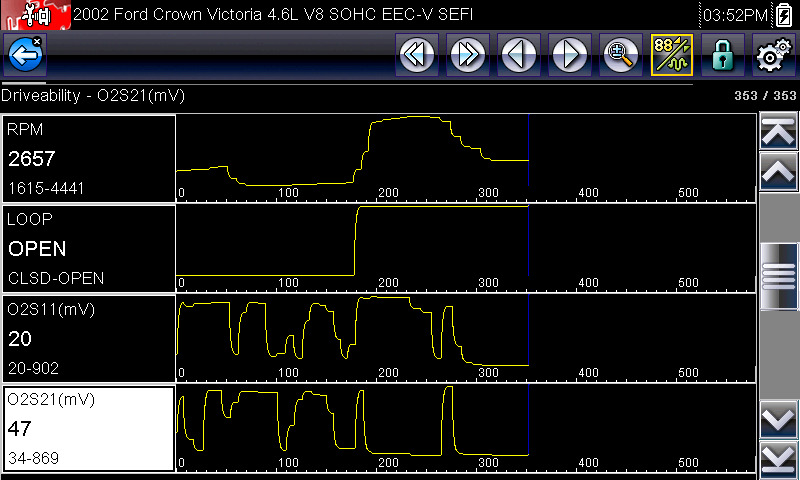Screen dimensions: 800x480
Task: Select the RPM parameter panel
Action: [x=89, y=158]
